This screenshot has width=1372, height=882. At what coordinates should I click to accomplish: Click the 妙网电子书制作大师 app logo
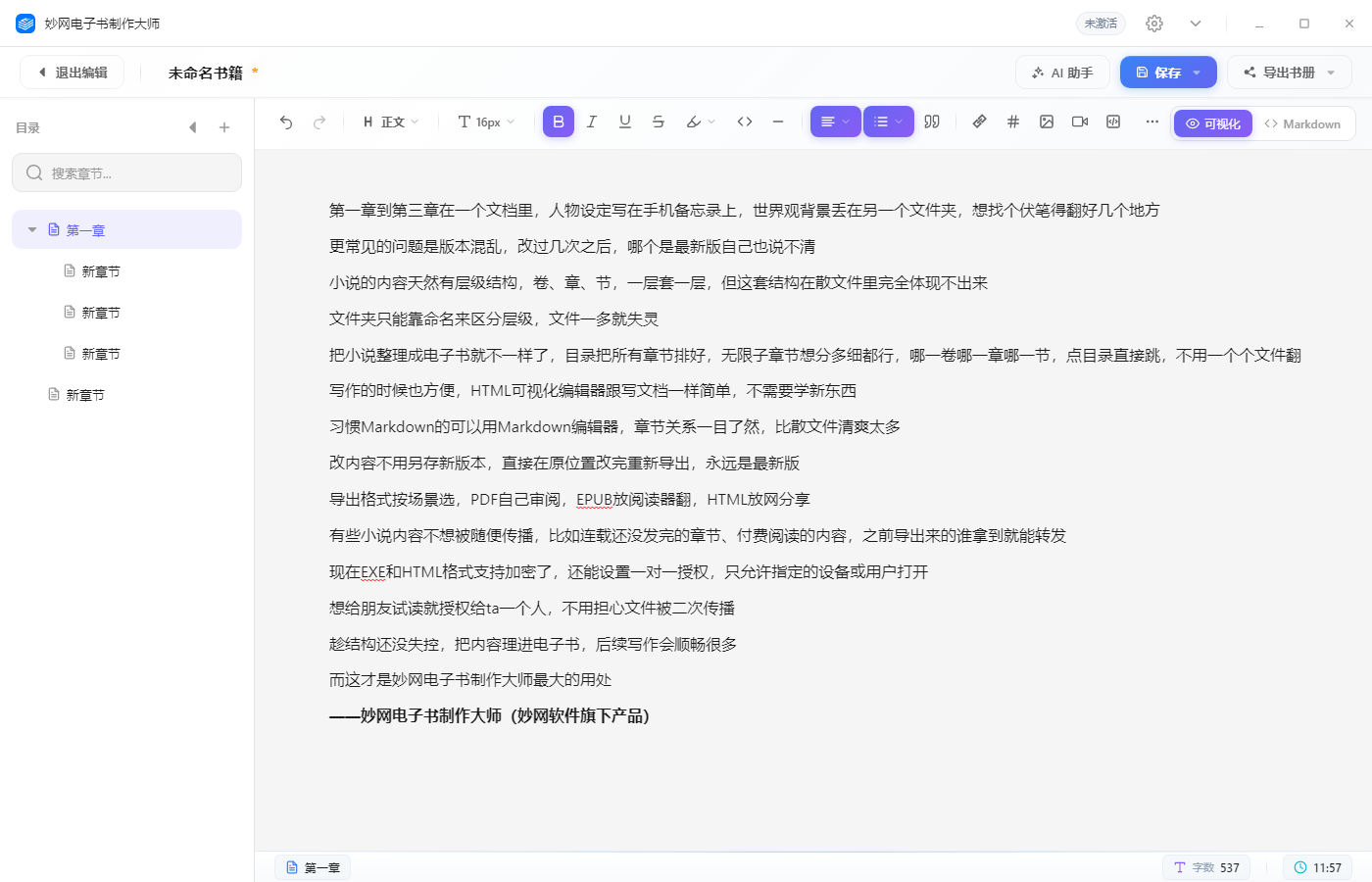[x=25, y=24]
